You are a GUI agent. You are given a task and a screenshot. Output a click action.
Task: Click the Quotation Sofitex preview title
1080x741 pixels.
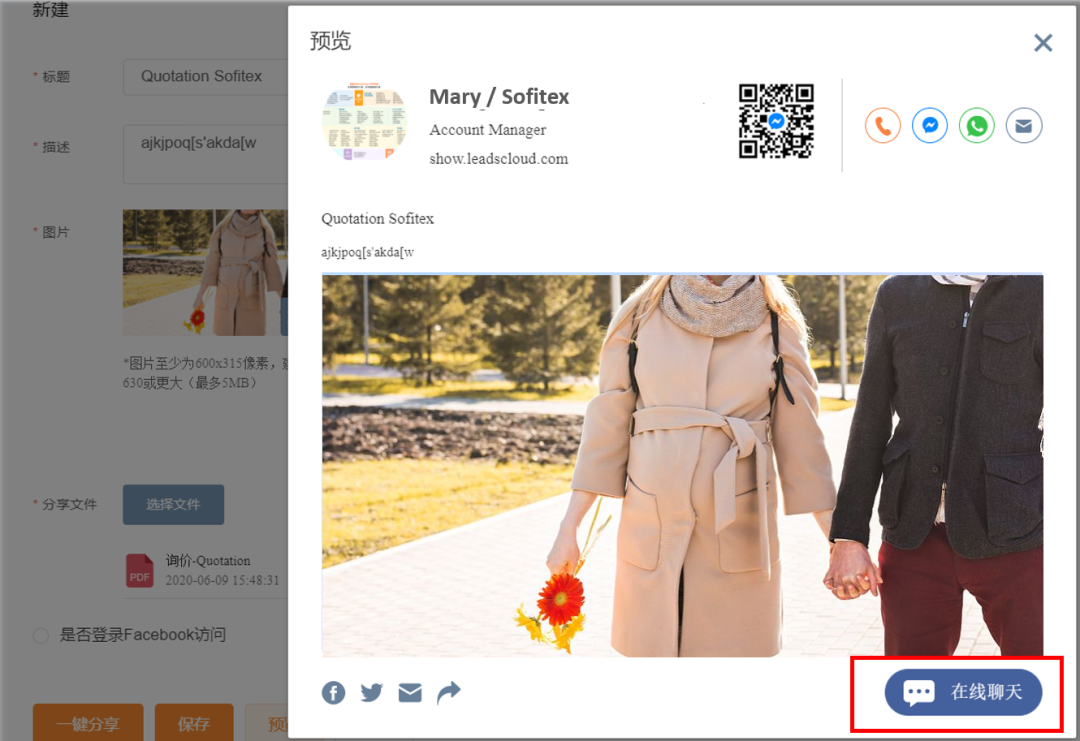point(377,218)
